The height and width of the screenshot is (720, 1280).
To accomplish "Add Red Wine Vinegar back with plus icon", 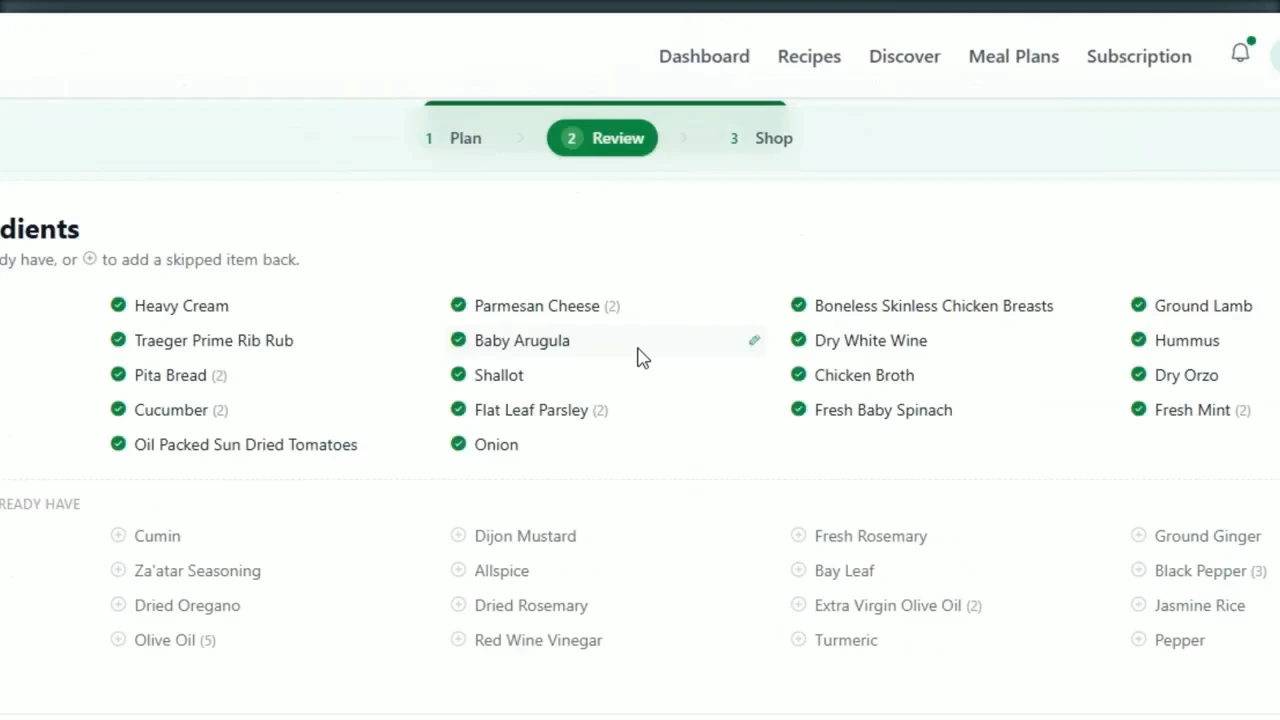I will tap(458, 639).
